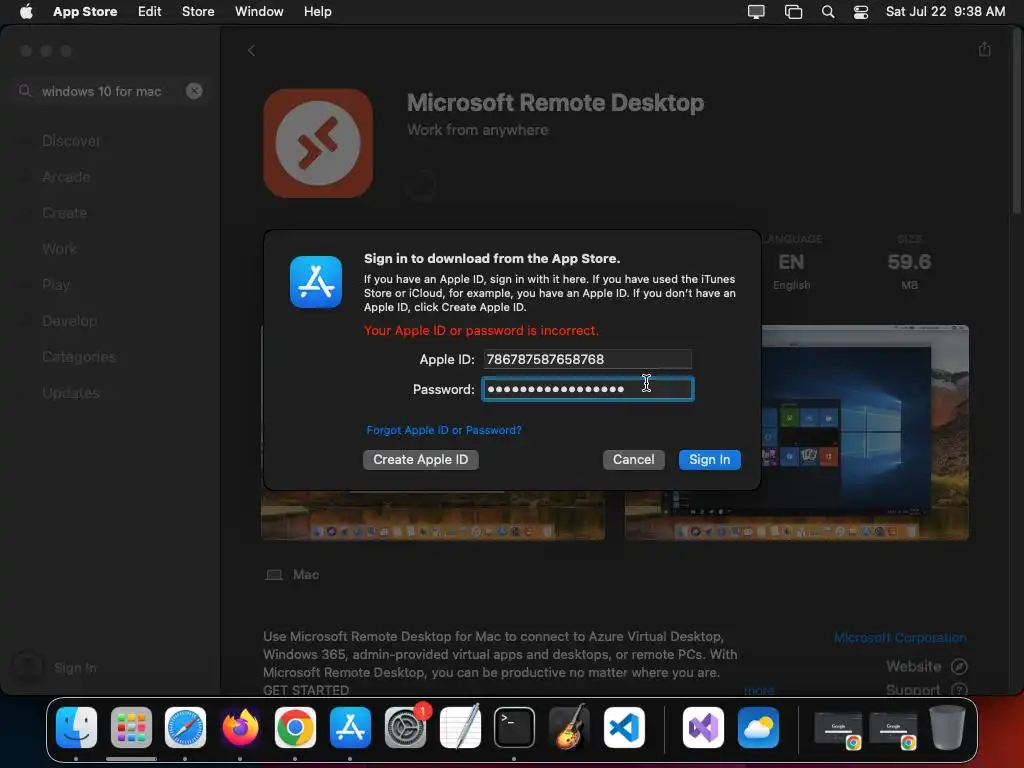This screenshot has height=768, width=1024.
Task: Open the minimized Chrome window next to Trash
Action: coord(893,730)
